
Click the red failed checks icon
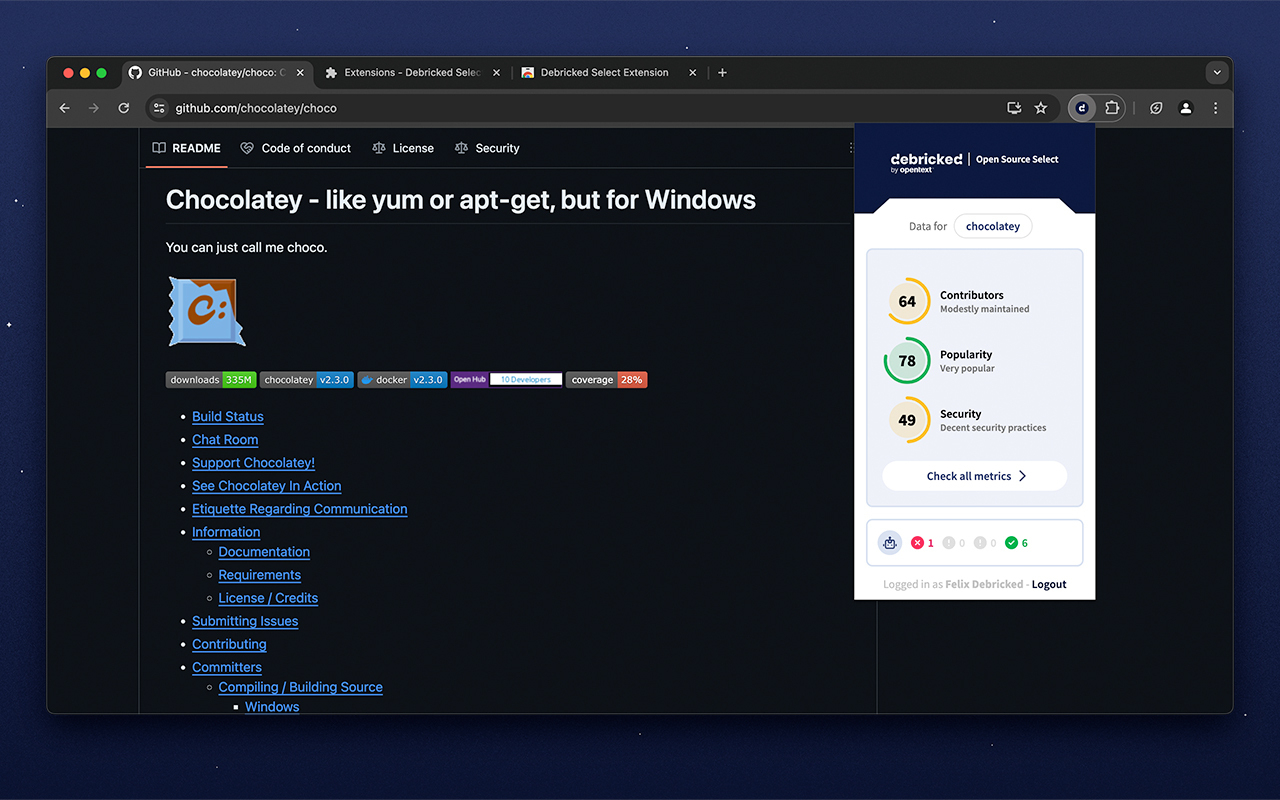click(917, 543)
